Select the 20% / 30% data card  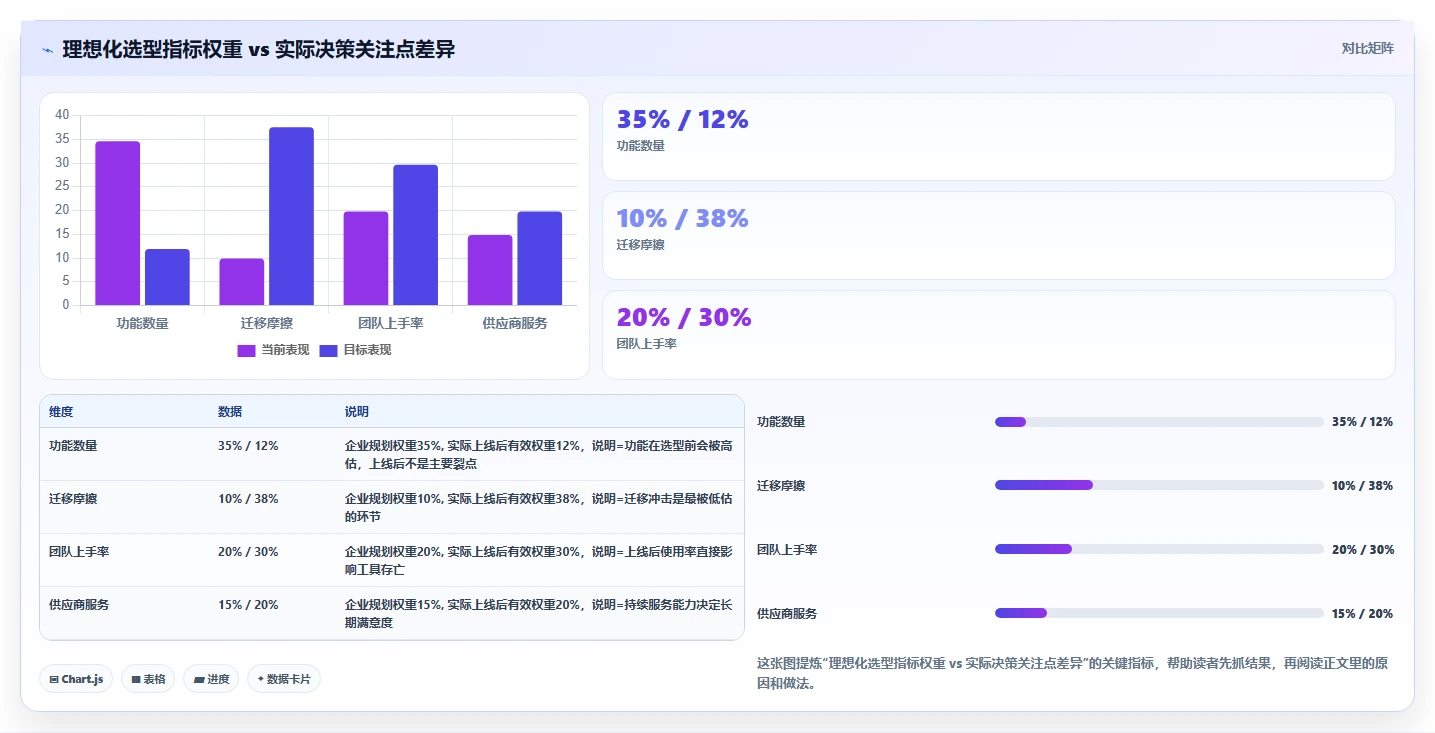(998, 335)
